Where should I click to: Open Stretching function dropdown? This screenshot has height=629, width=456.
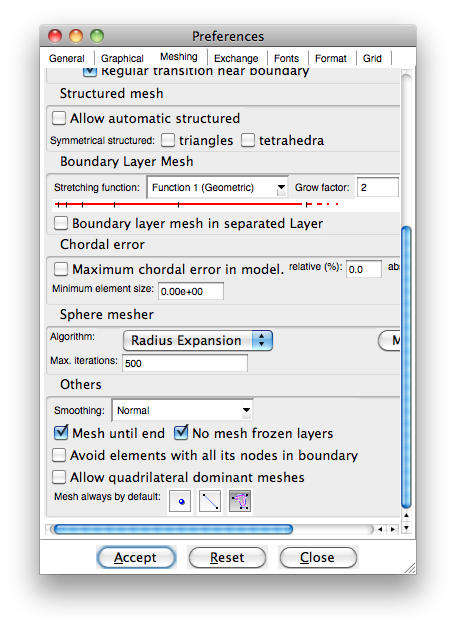coord(217,187)
